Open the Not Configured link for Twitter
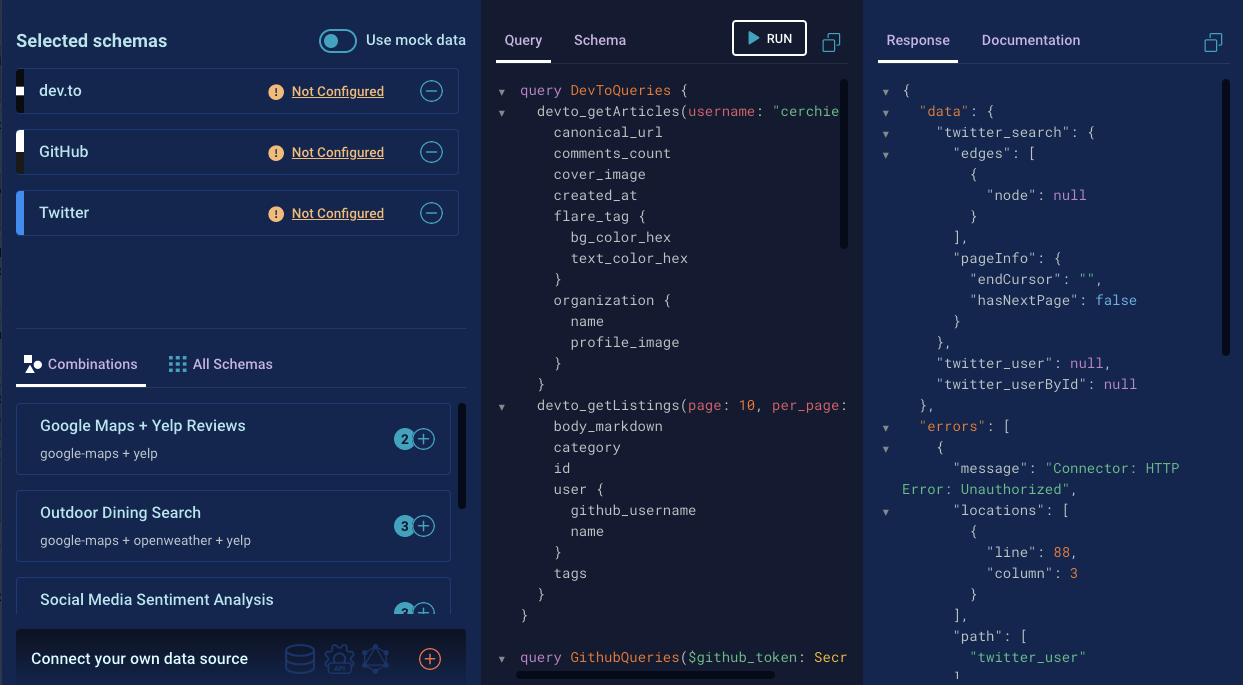Image resolution: width=1243 pixels, height=685 pixels. click(338, 214)
